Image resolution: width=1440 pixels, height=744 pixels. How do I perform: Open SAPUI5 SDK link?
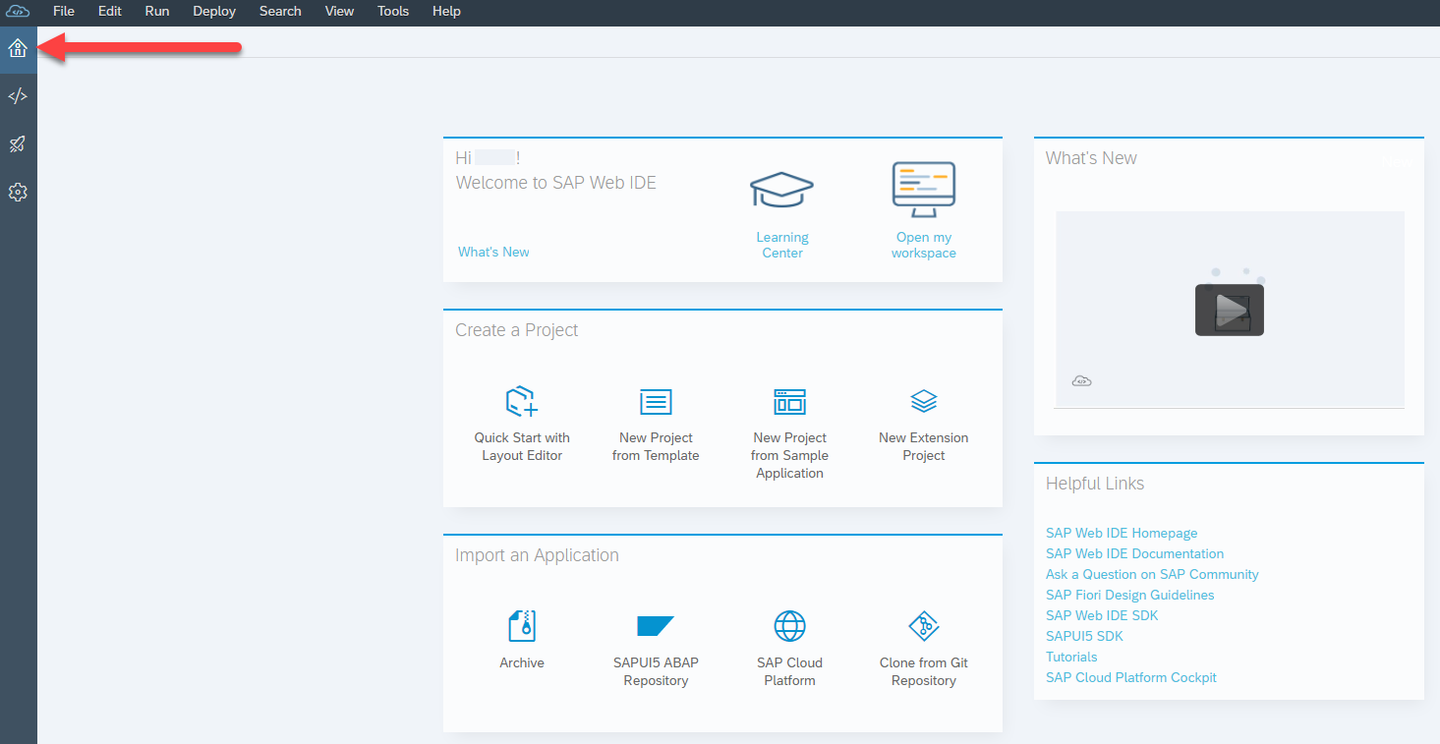[x=1084, y=636]
